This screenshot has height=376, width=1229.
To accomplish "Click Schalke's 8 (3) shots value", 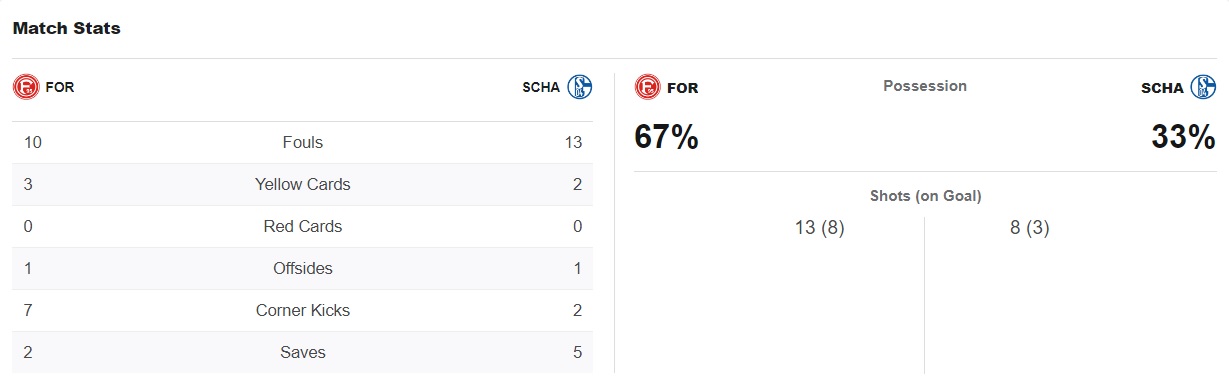I will pos(1030,228).
